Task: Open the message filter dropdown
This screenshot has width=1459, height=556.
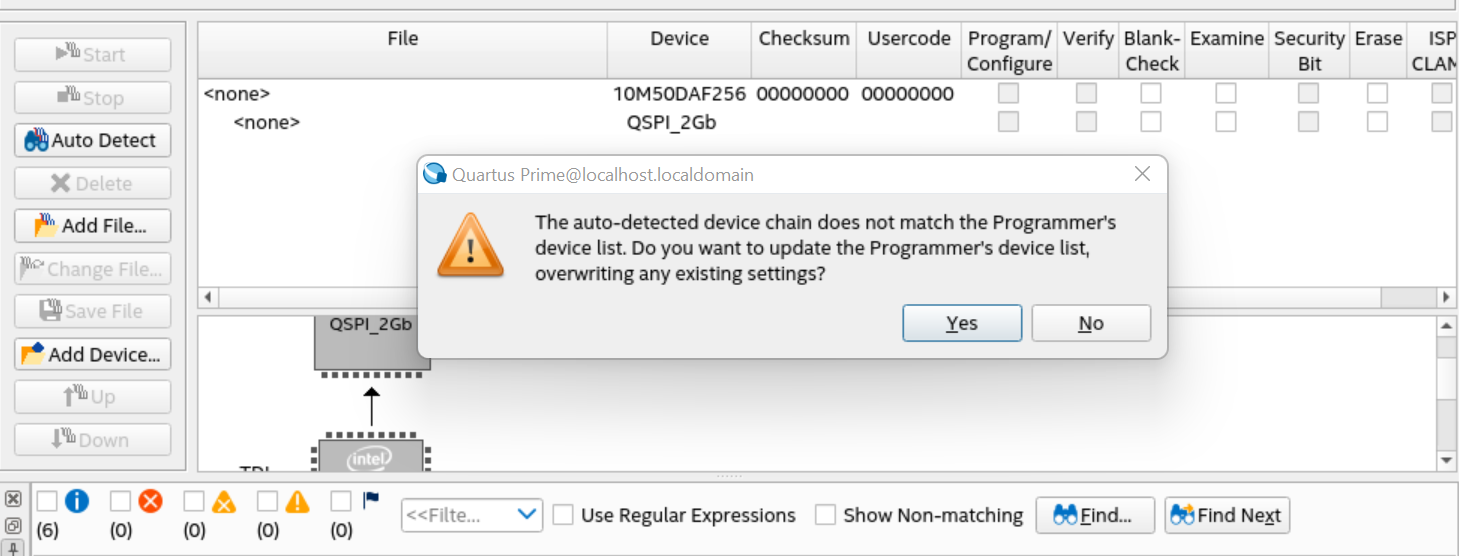Action: (x=472, y=515)
